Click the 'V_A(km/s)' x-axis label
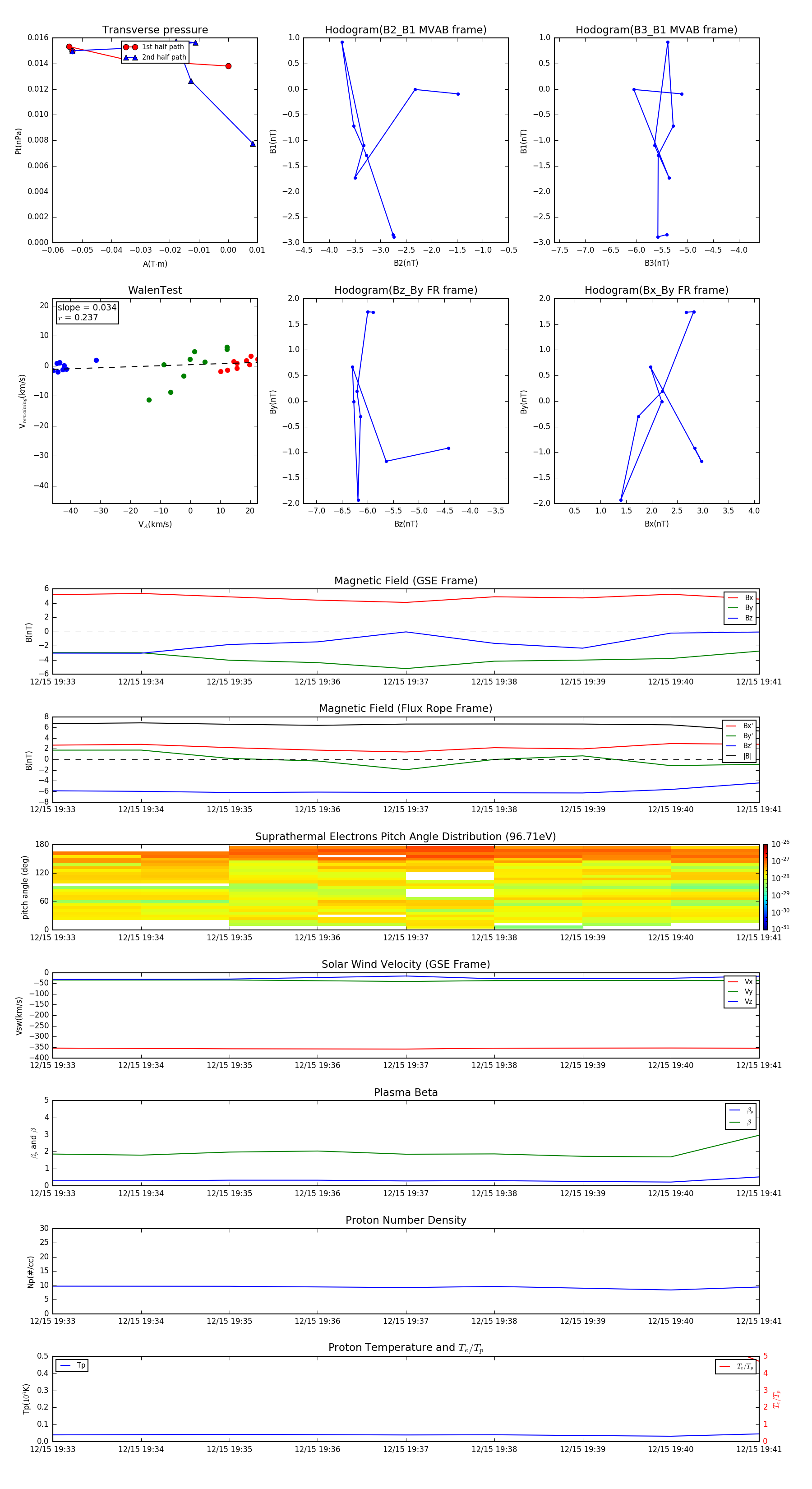The height and width of the screenshot is (1489, 812). click(x=155, y=524)
